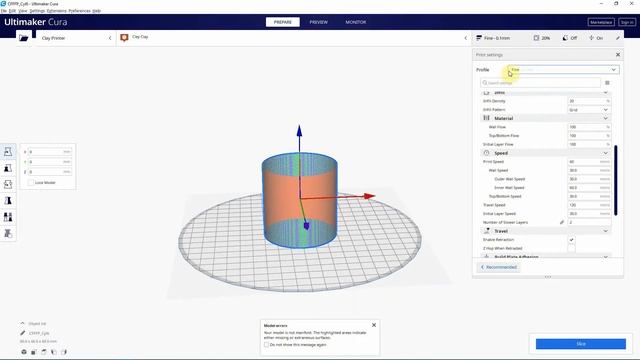Switch to the MONITOR stage tab

(x=356, y=22)
